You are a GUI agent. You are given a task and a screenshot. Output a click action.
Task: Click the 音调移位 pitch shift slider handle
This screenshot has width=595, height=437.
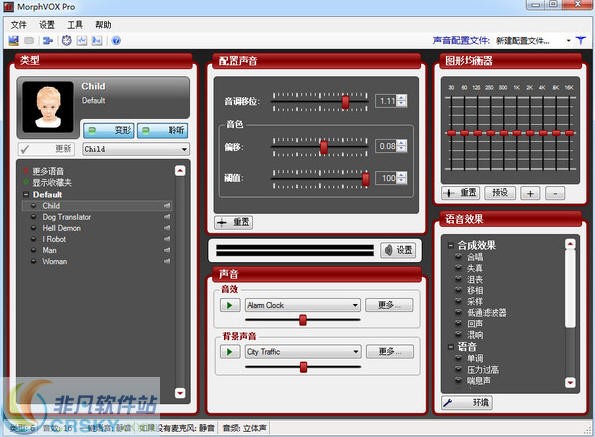pos(345,102)
